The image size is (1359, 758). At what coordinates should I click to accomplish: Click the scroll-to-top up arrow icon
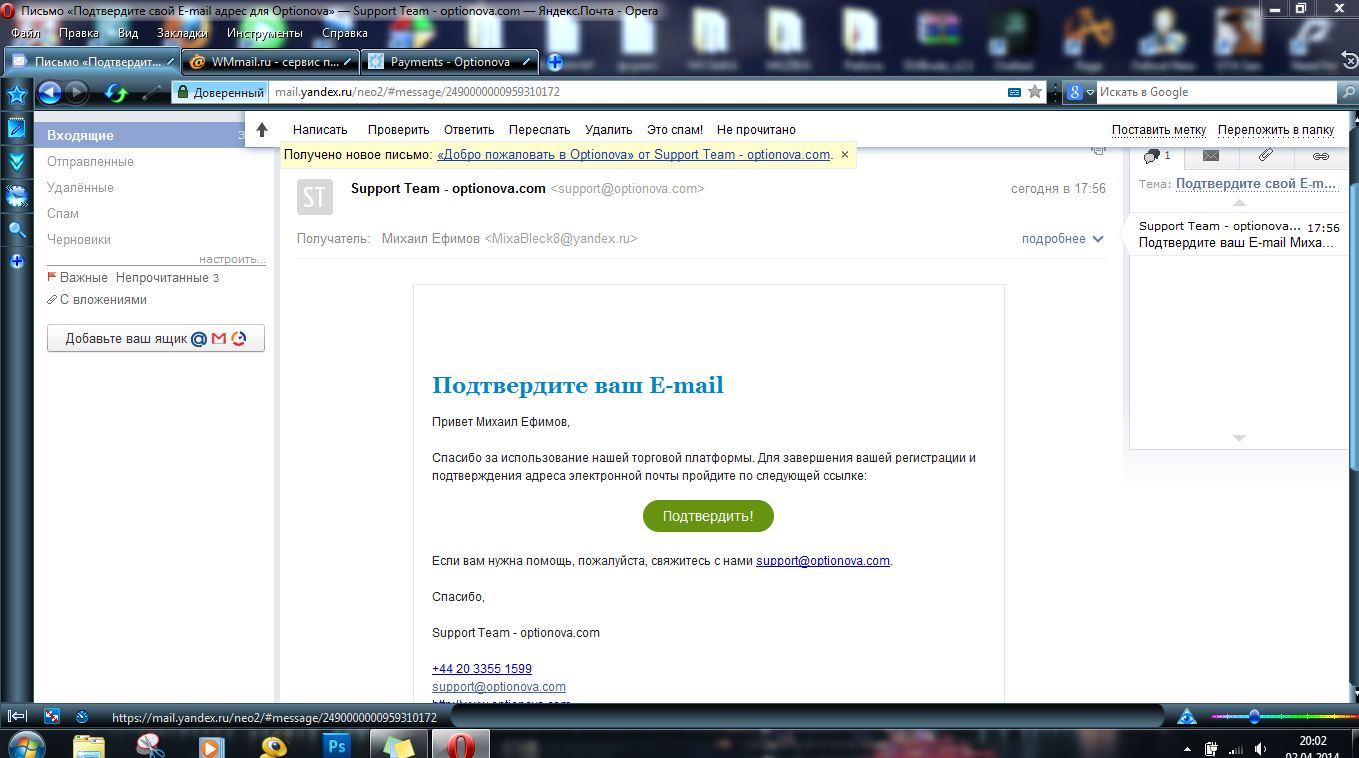(x=262, y=129)
